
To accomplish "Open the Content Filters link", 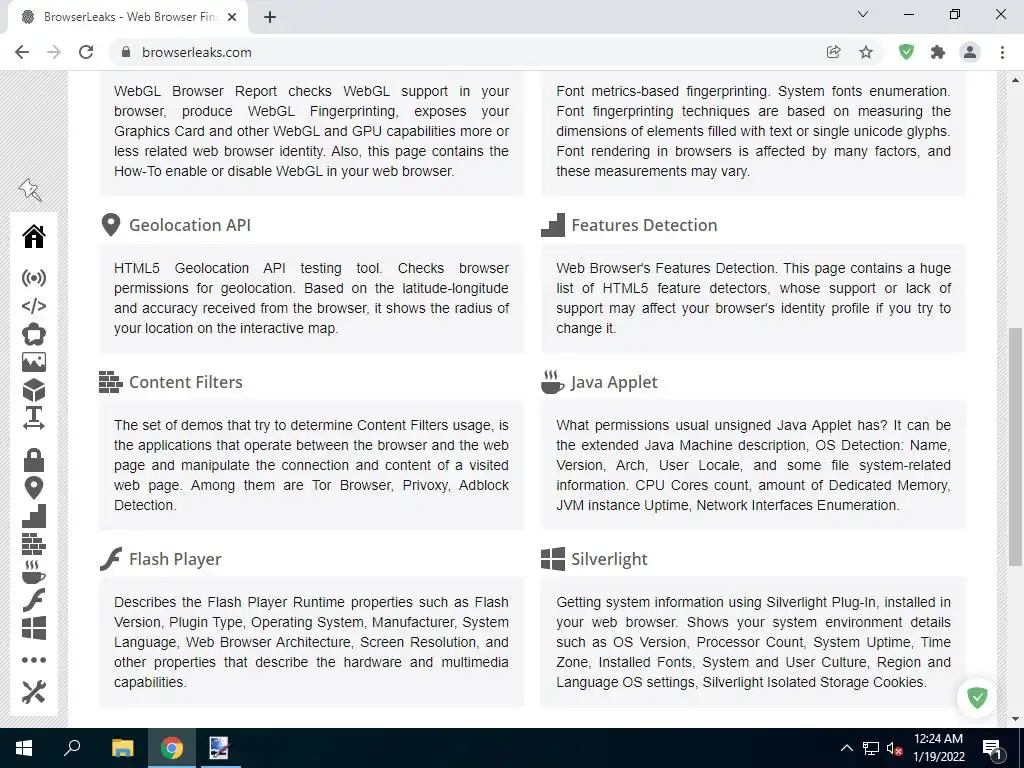I will coord(185,382).
